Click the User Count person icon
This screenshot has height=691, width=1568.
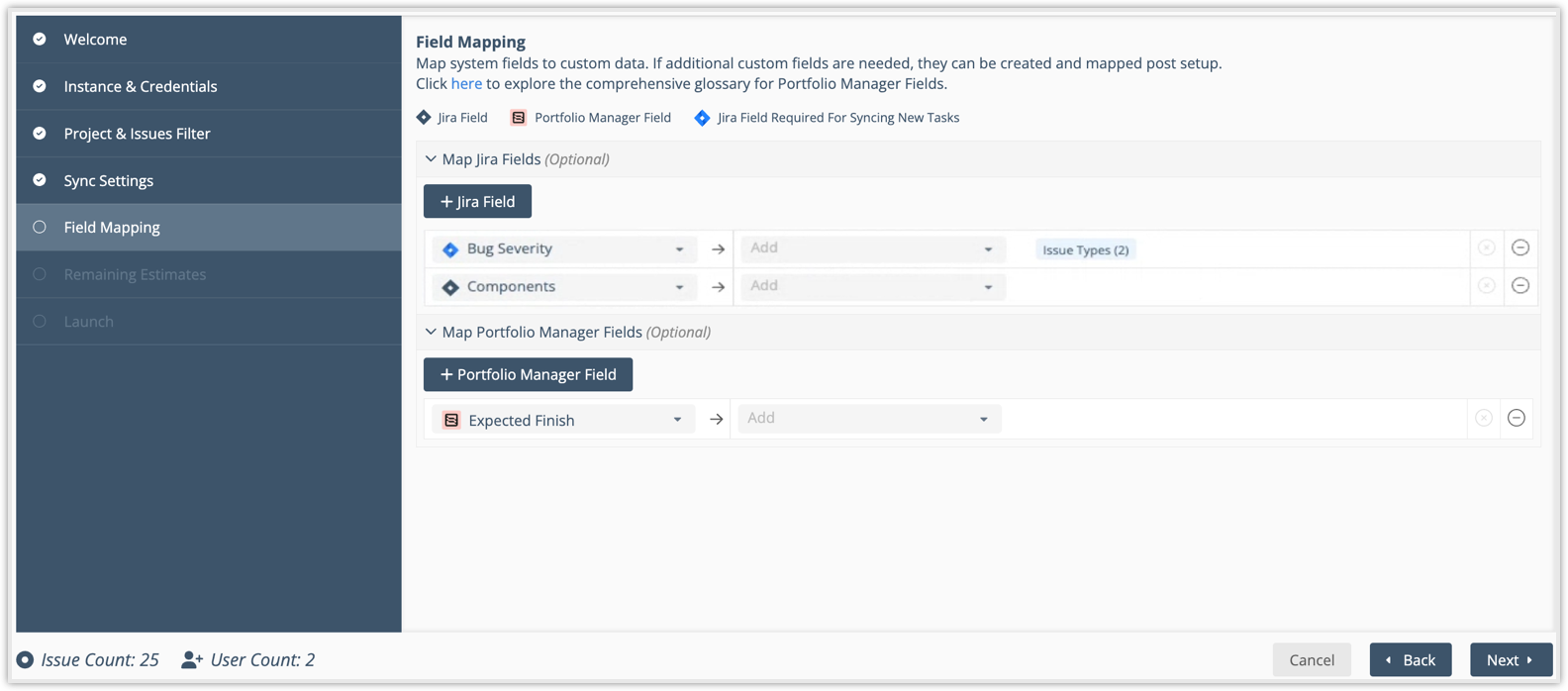pos(192,660)
